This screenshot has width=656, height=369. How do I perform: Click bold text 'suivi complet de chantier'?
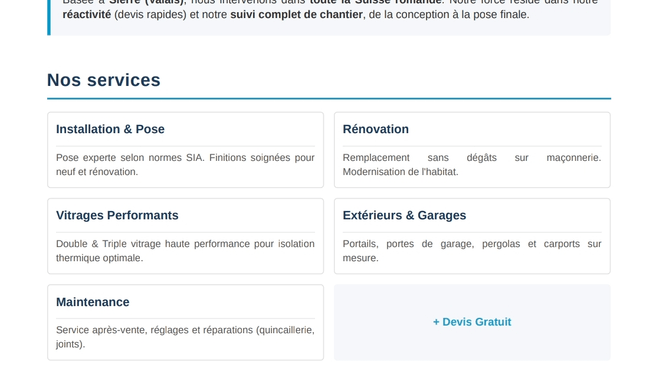(296, 15)
